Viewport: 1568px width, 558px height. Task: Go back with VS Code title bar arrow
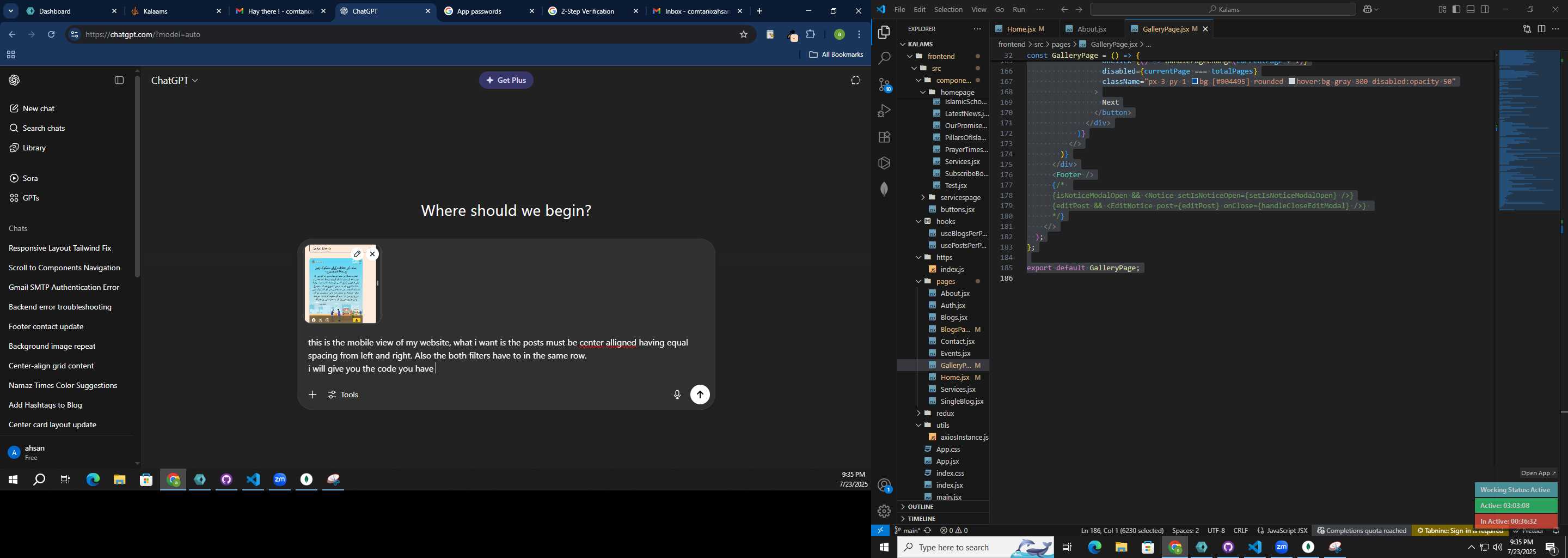point(1064,10)
